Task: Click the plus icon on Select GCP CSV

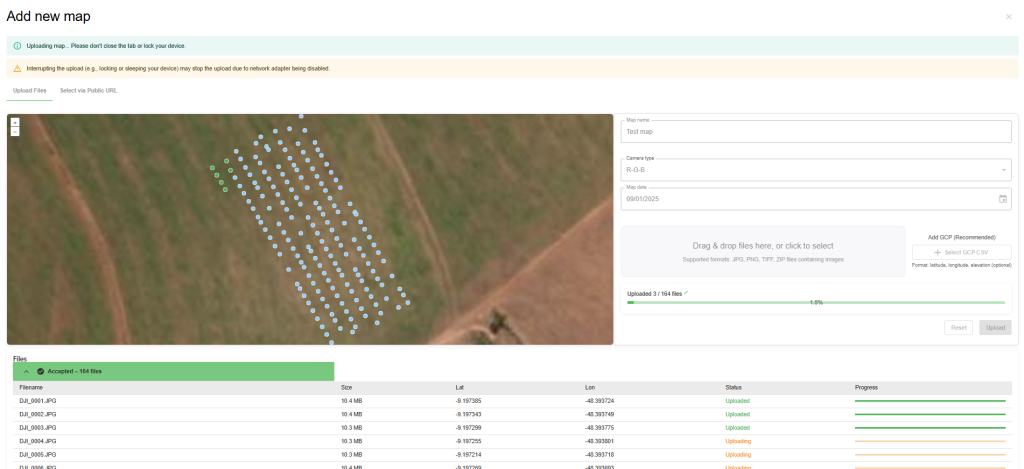Action: pos(937,253)
